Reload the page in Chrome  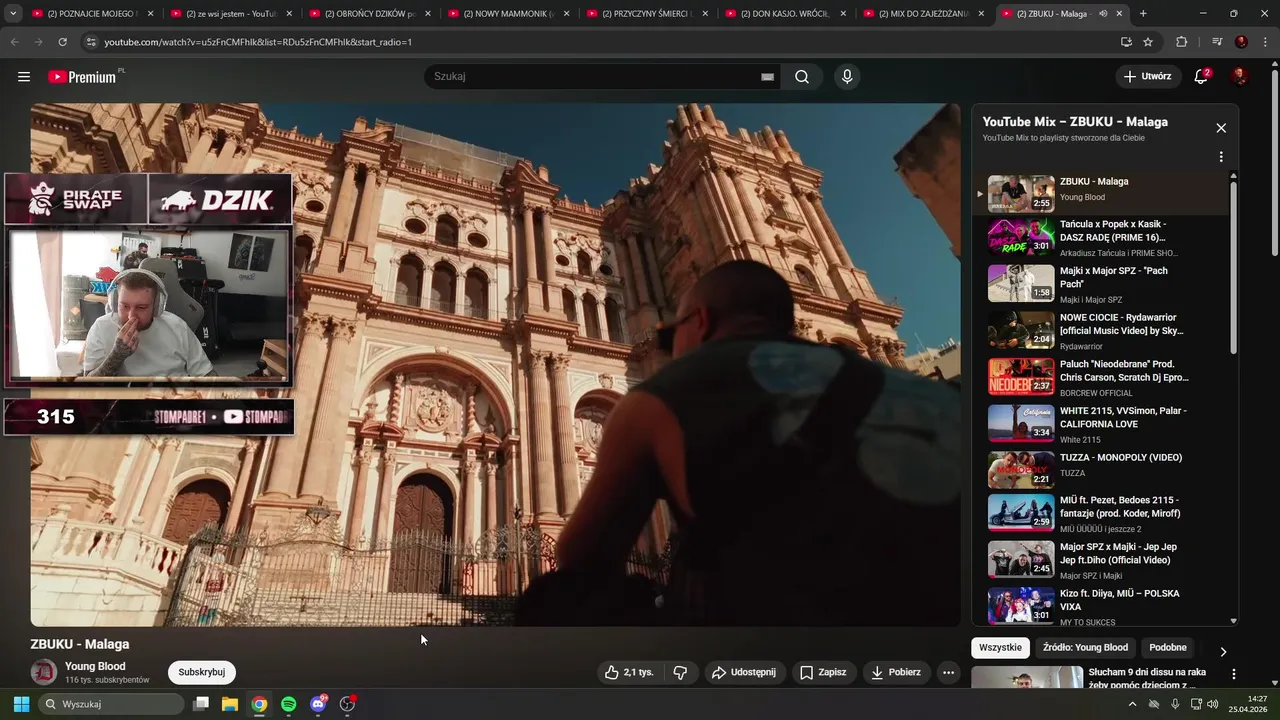click(x=62, y=42)
